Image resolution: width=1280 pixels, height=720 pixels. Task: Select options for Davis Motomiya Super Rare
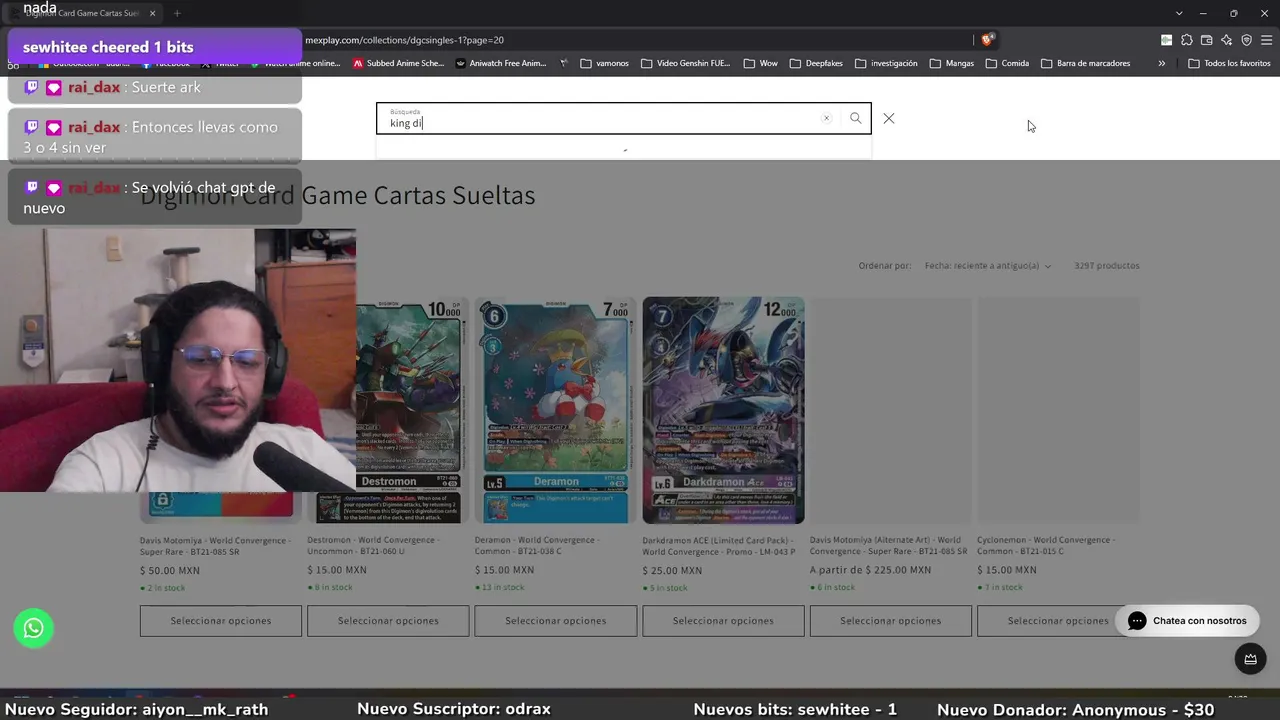tap(221, 620)
